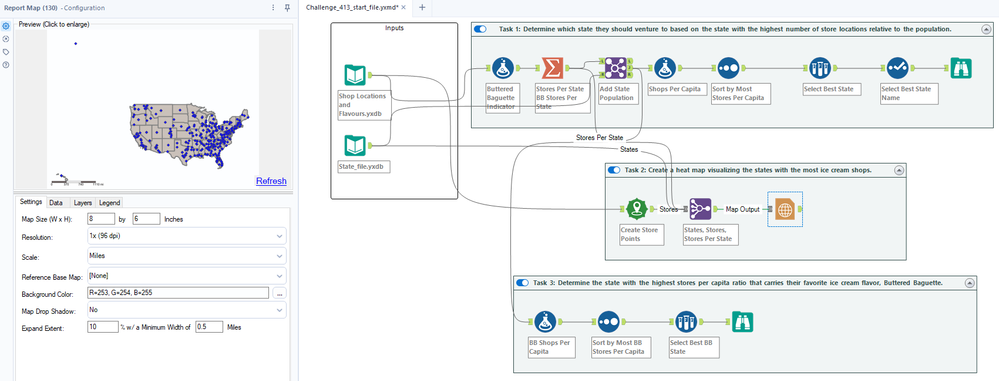Select the Add State Population join tool

615,68
